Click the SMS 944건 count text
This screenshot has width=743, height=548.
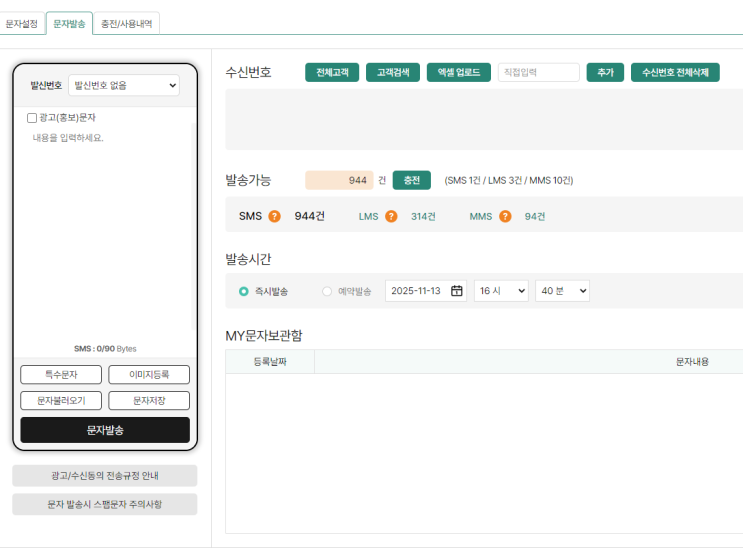(x=309, y=216)
